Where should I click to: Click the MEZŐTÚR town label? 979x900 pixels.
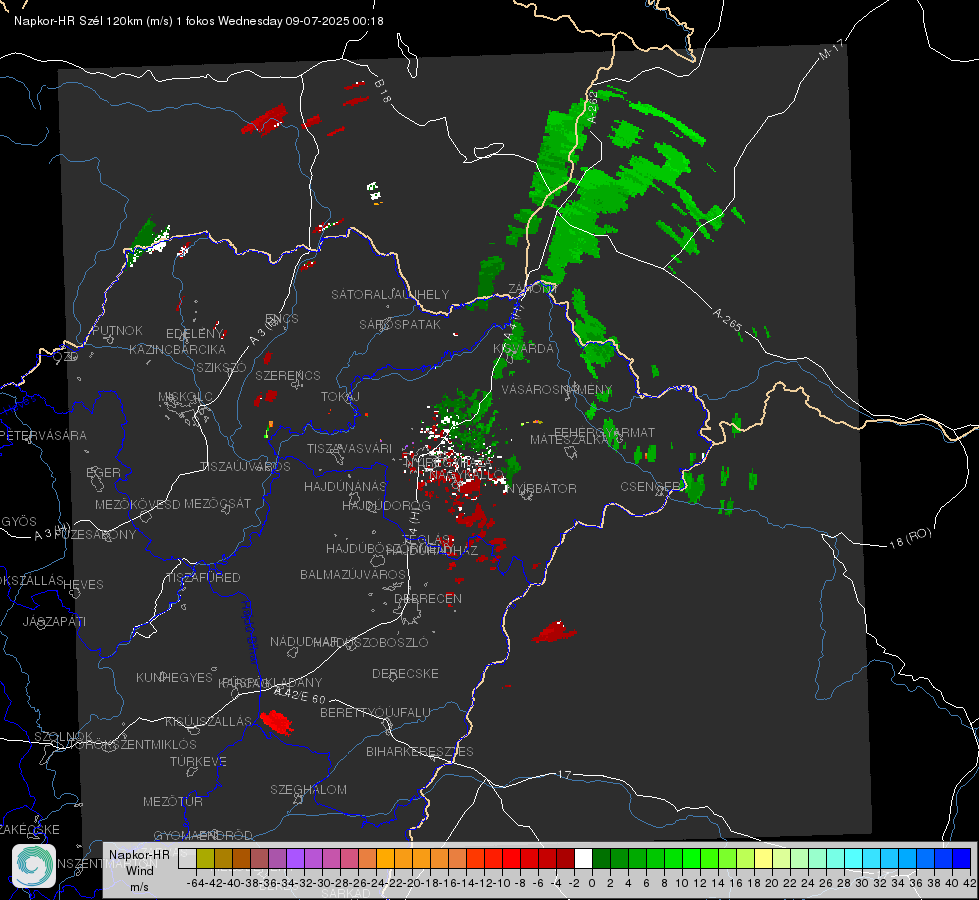[173, 801]
